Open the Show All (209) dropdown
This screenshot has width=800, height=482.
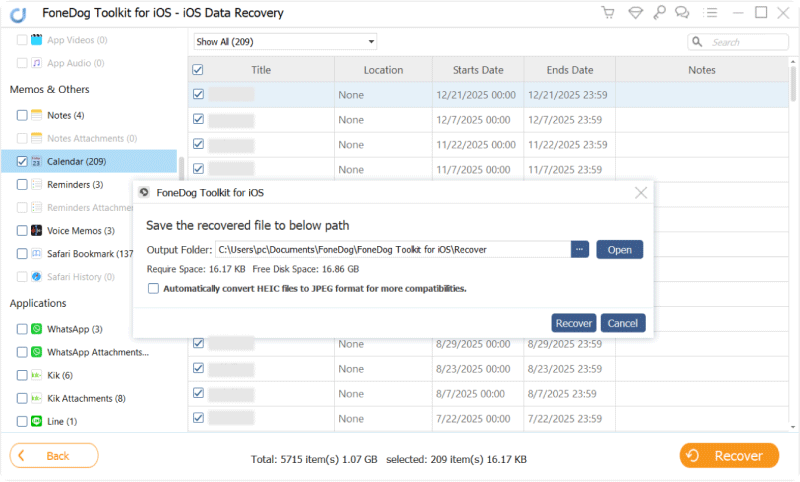285,42
